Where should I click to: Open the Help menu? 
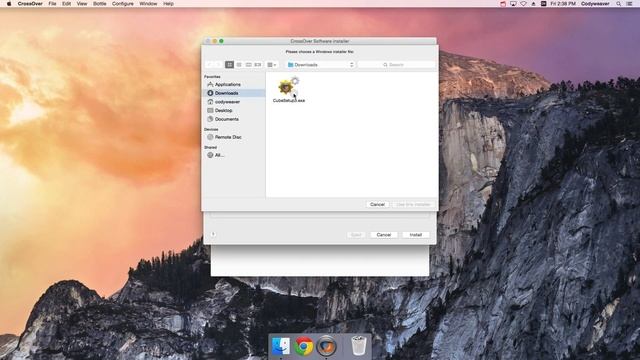point(168,4)
